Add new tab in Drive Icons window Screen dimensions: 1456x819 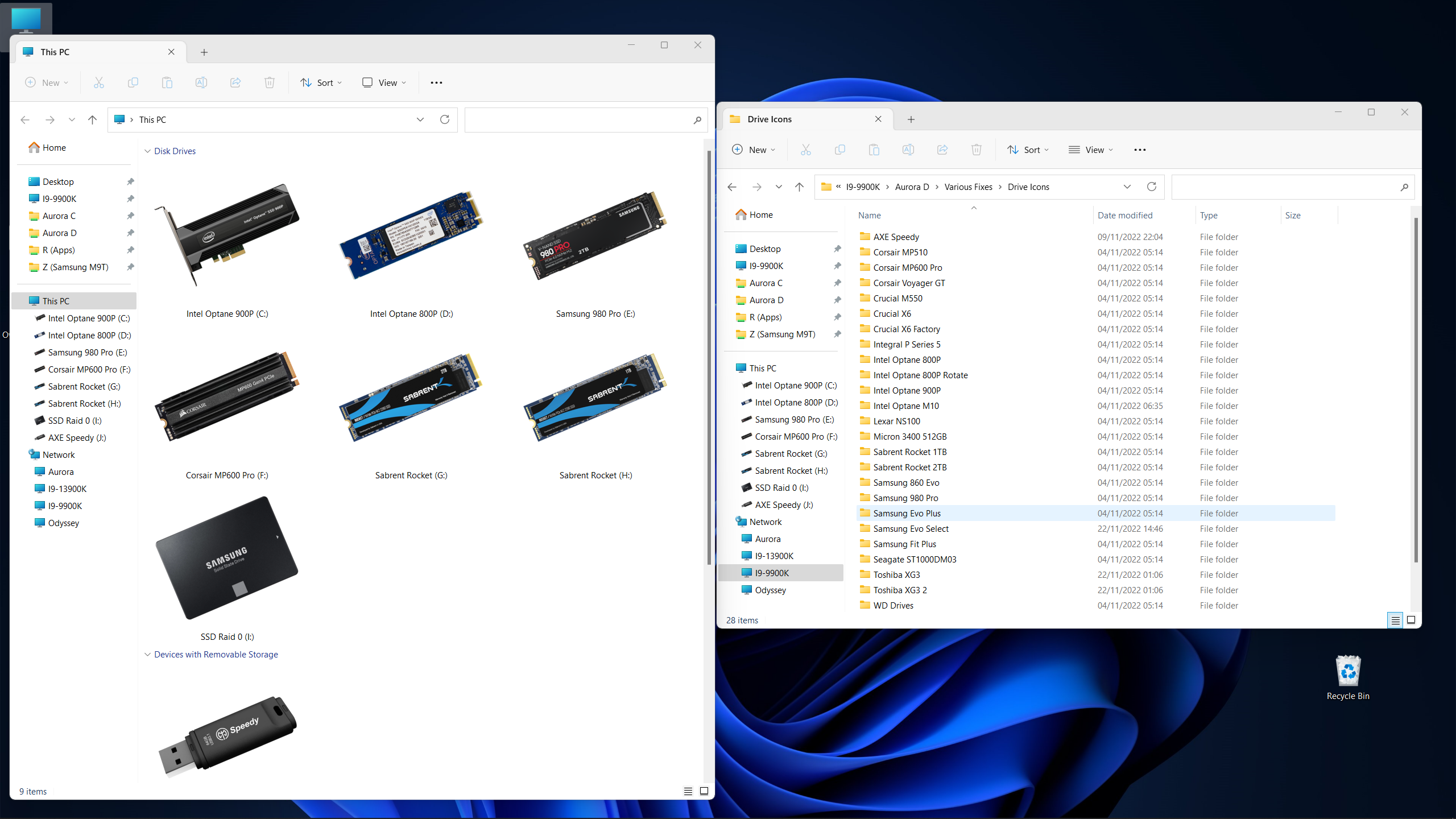[911, 119]
